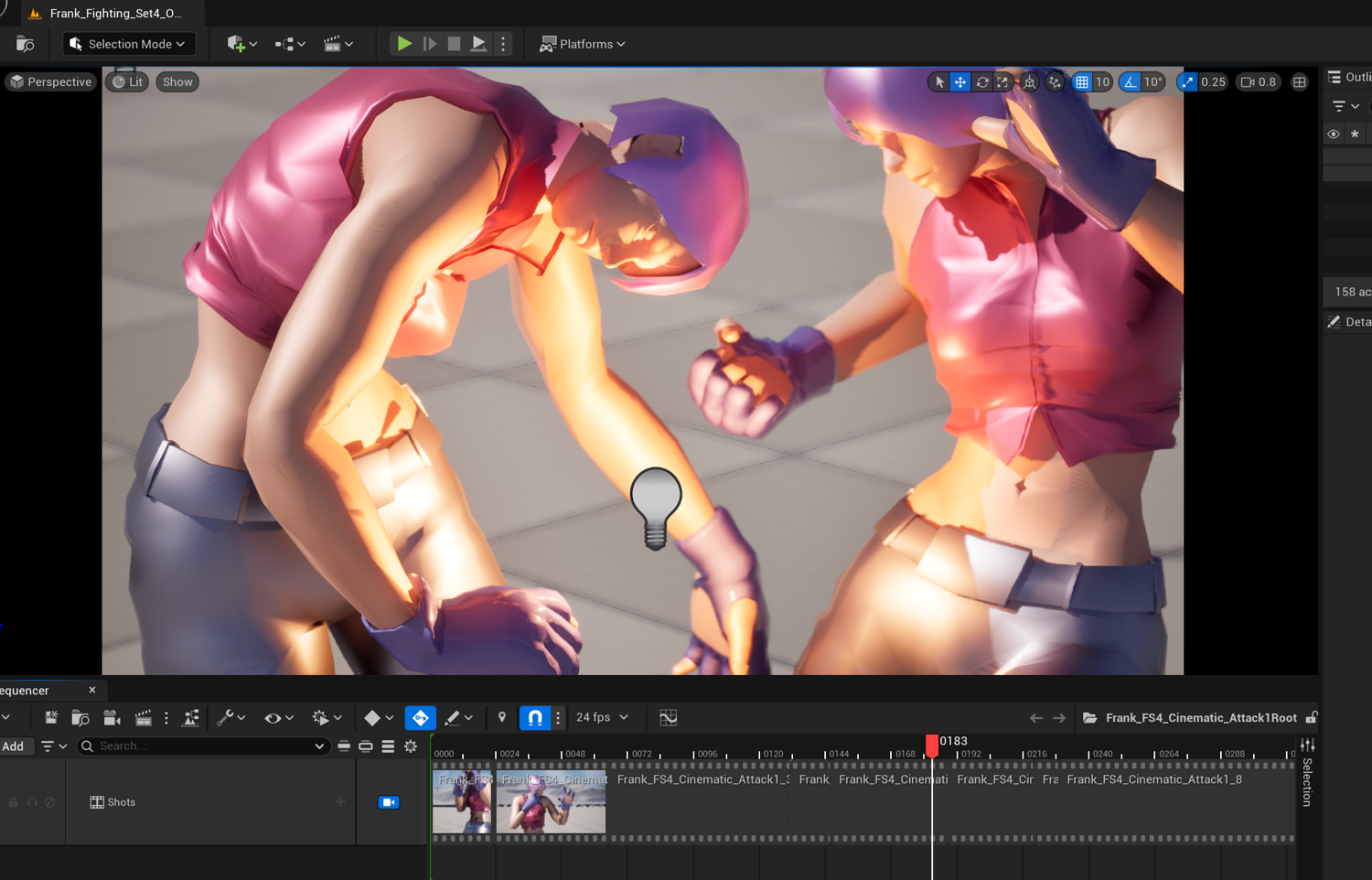This screenshot has height=880, width=1372.
Task: Start Play in Editor with green arrow
Action: pos(403,44)
